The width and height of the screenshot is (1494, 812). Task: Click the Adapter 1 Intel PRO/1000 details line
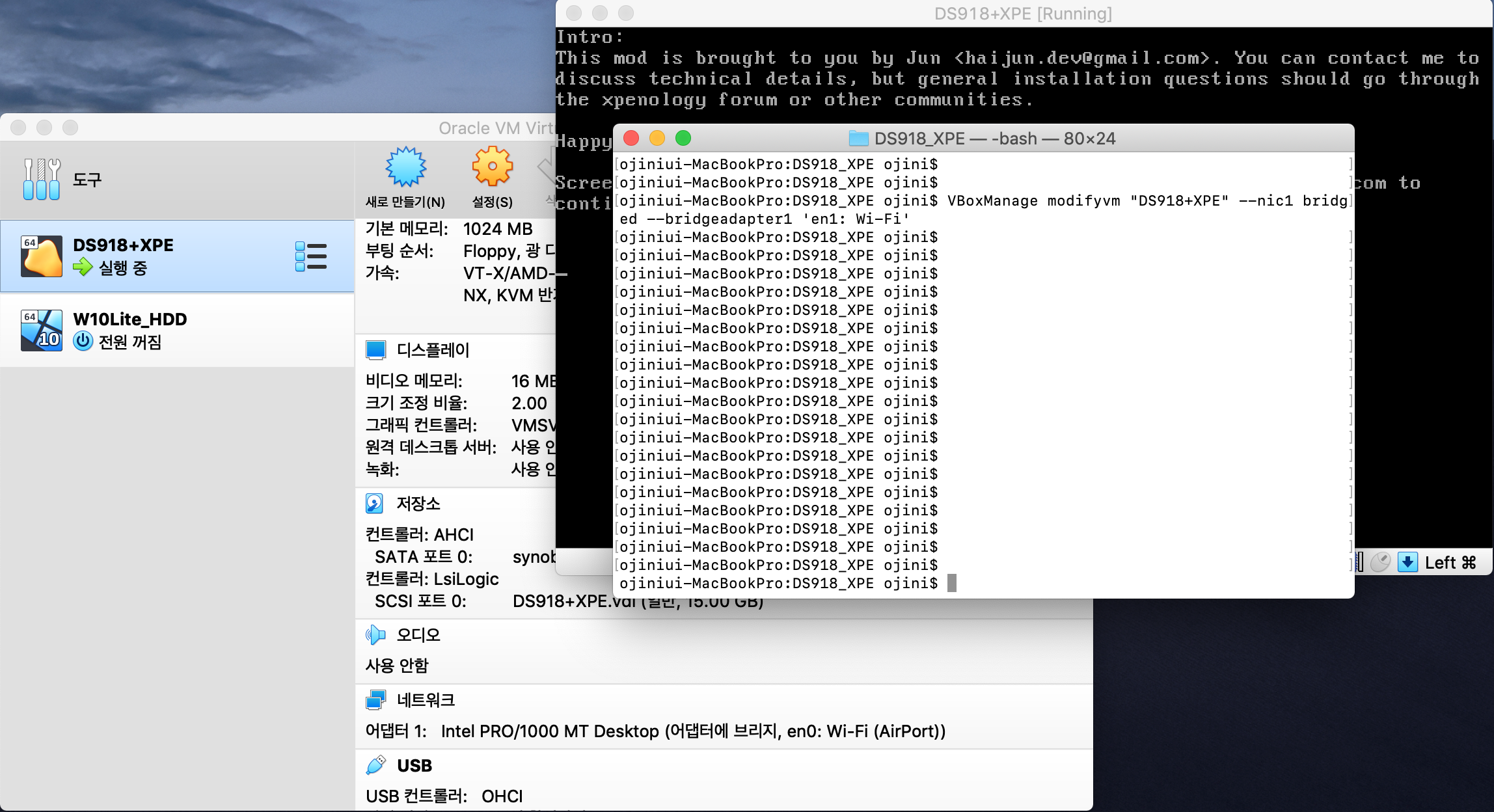[655, 731]
